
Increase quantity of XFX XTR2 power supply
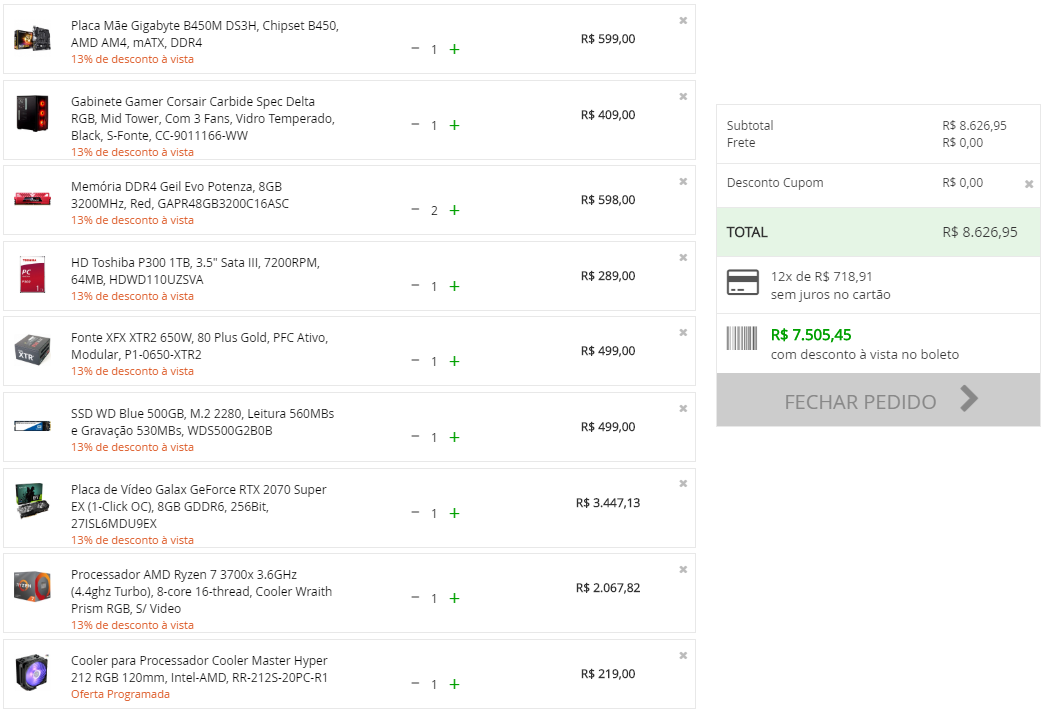(455, 361)
